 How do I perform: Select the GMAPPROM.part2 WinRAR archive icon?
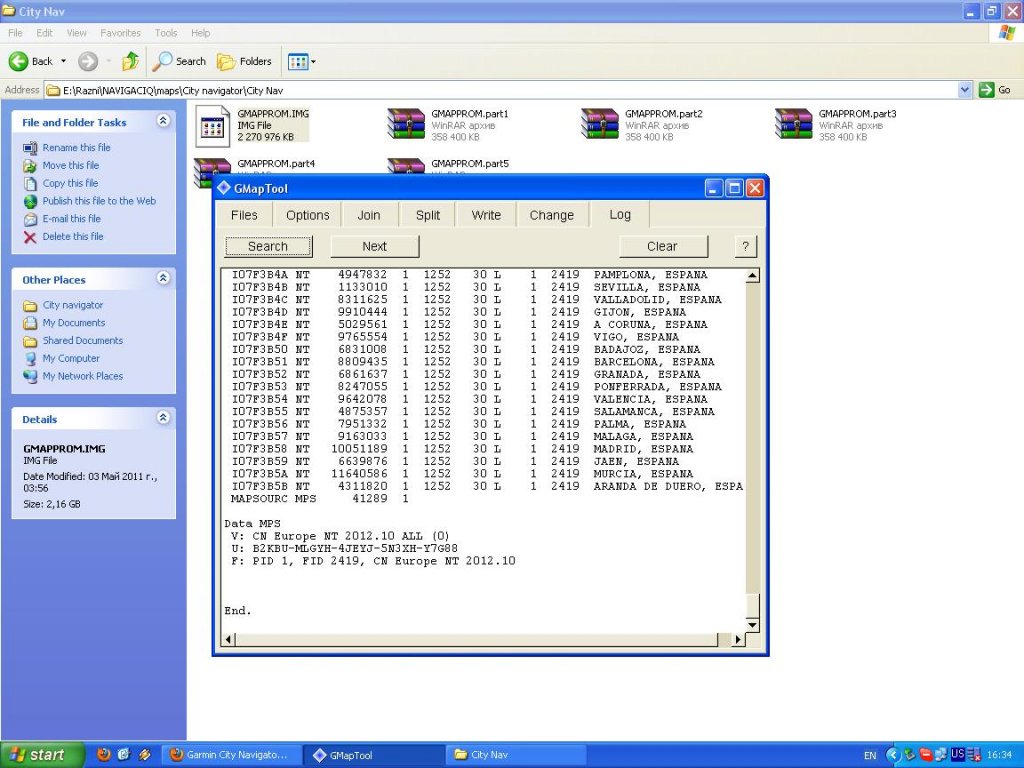tap(600, 125)
